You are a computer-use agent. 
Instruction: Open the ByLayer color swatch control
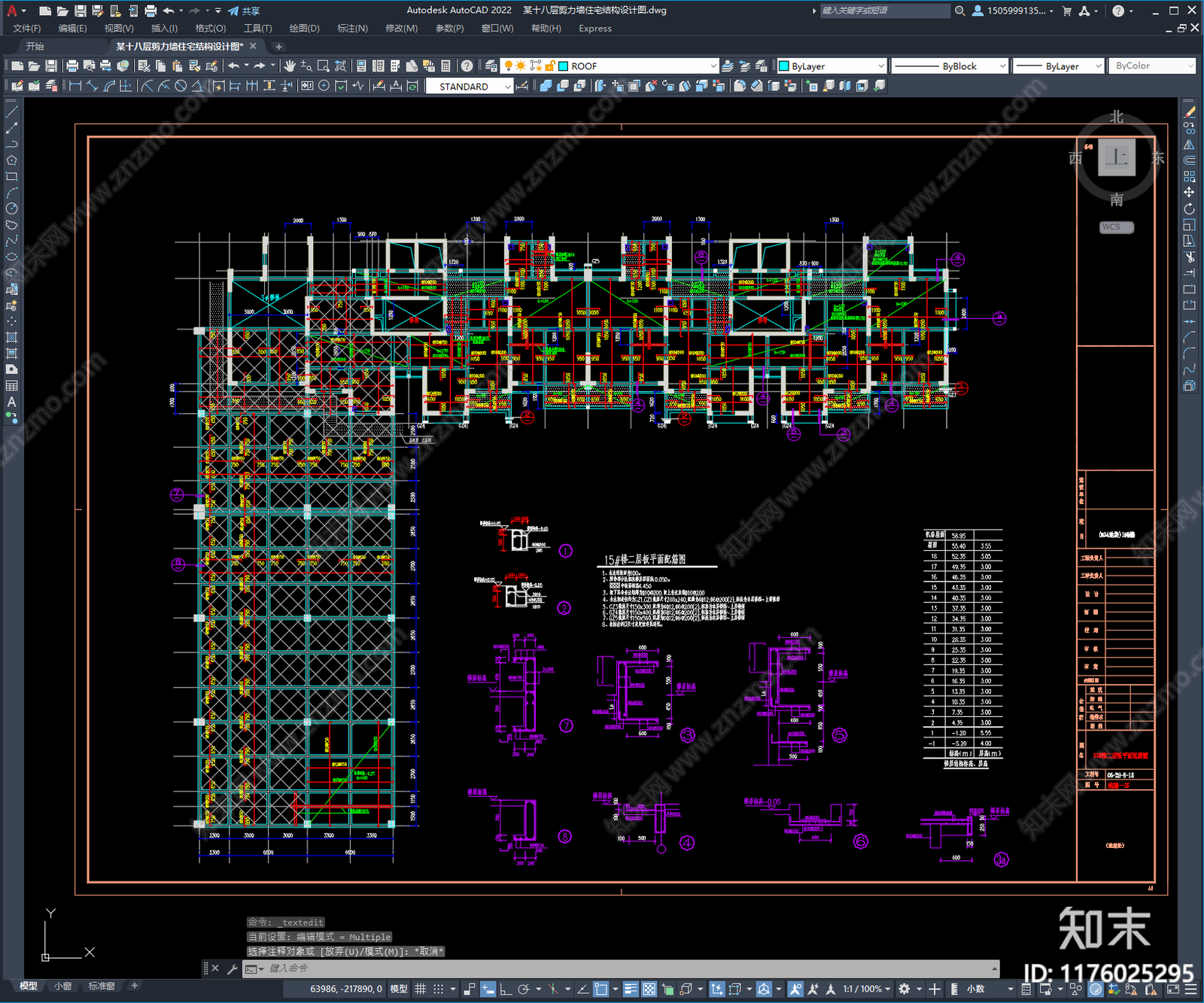[x=832, y=66]
